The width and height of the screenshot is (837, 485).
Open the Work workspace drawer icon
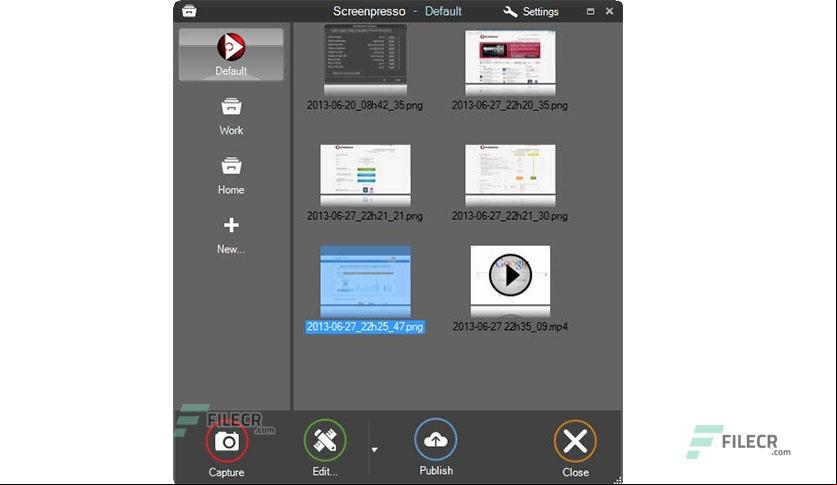tap(231, 107)
